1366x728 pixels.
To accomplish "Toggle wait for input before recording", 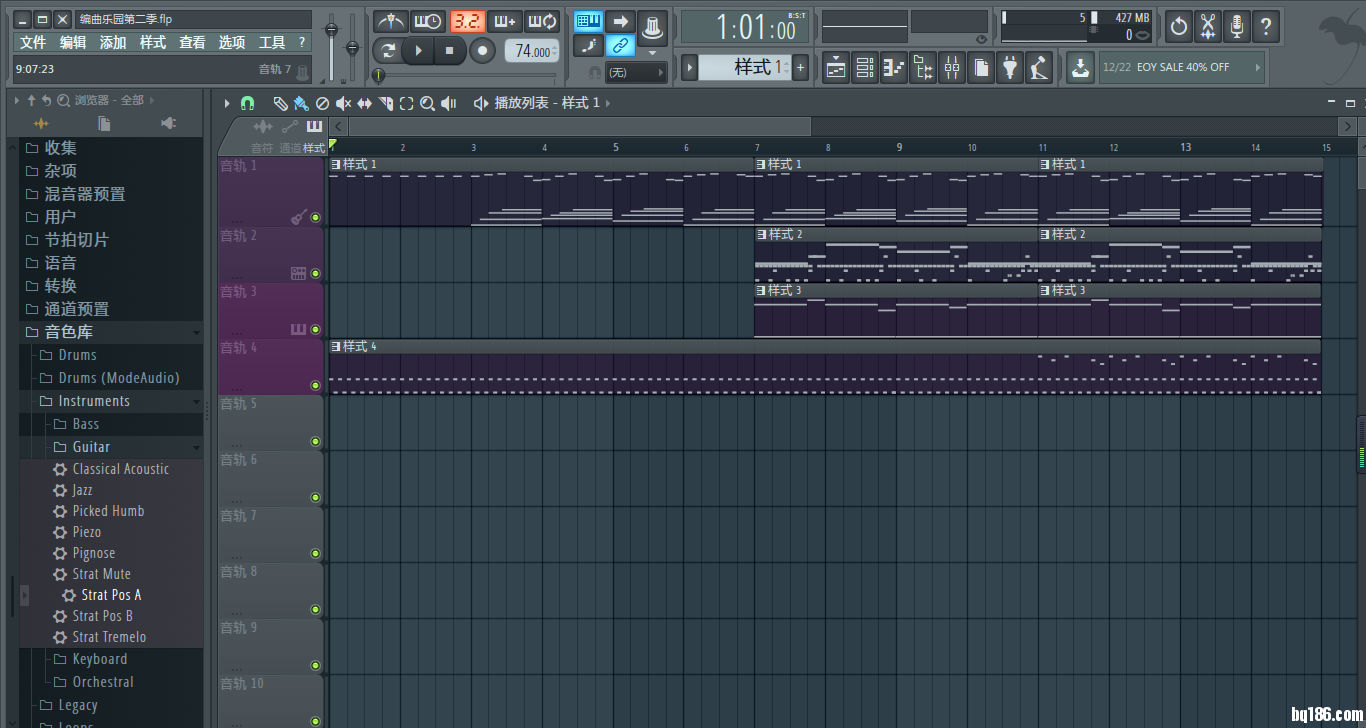I will tap(428, 21).
